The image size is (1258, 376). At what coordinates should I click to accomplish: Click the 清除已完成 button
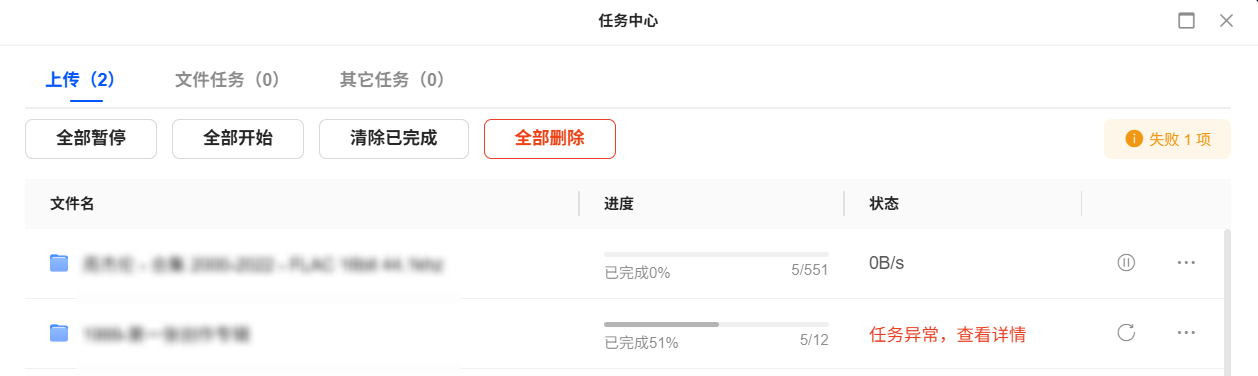(x=394, y=139)
